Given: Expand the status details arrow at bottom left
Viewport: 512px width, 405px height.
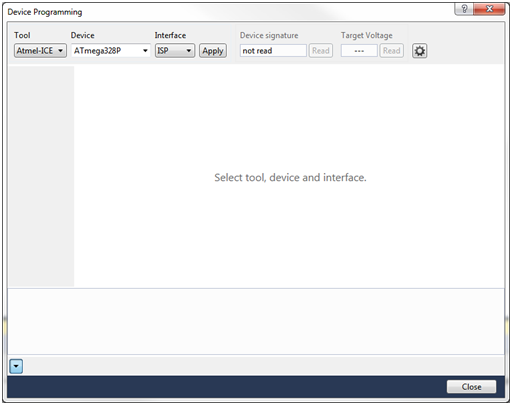Looking at the screenshot, I should [16, 366].
